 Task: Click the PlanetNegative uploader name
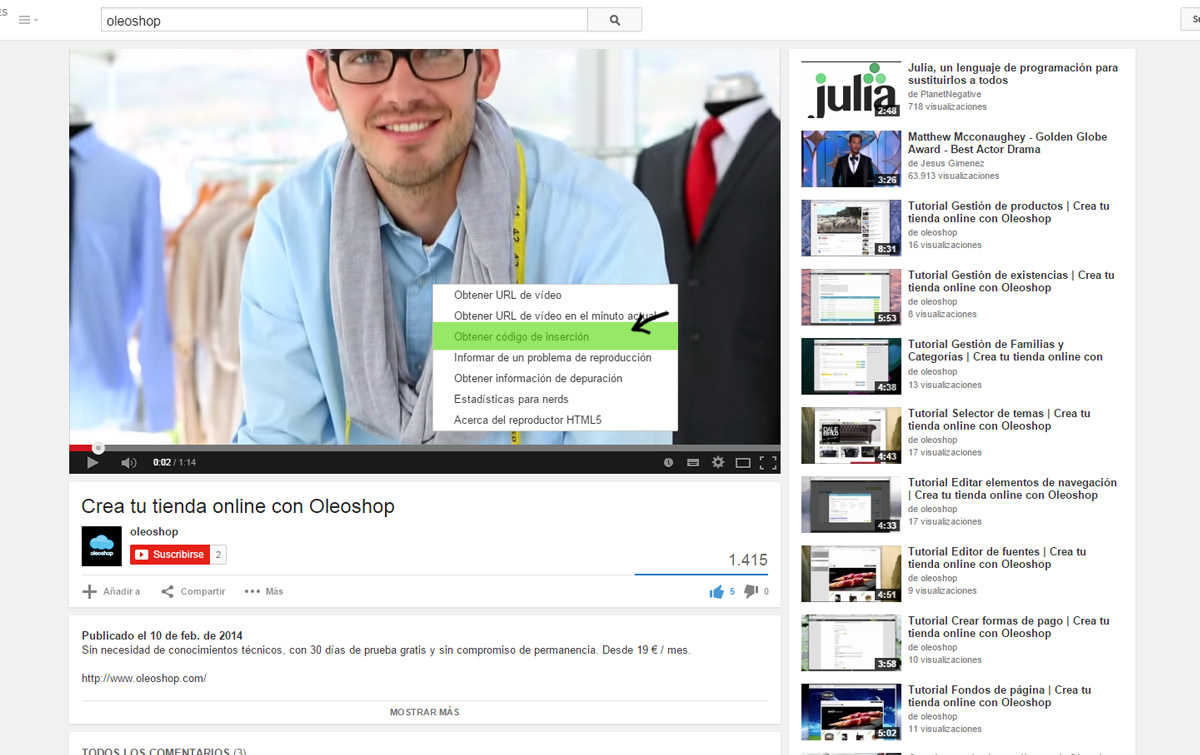[x=952, y=94]
